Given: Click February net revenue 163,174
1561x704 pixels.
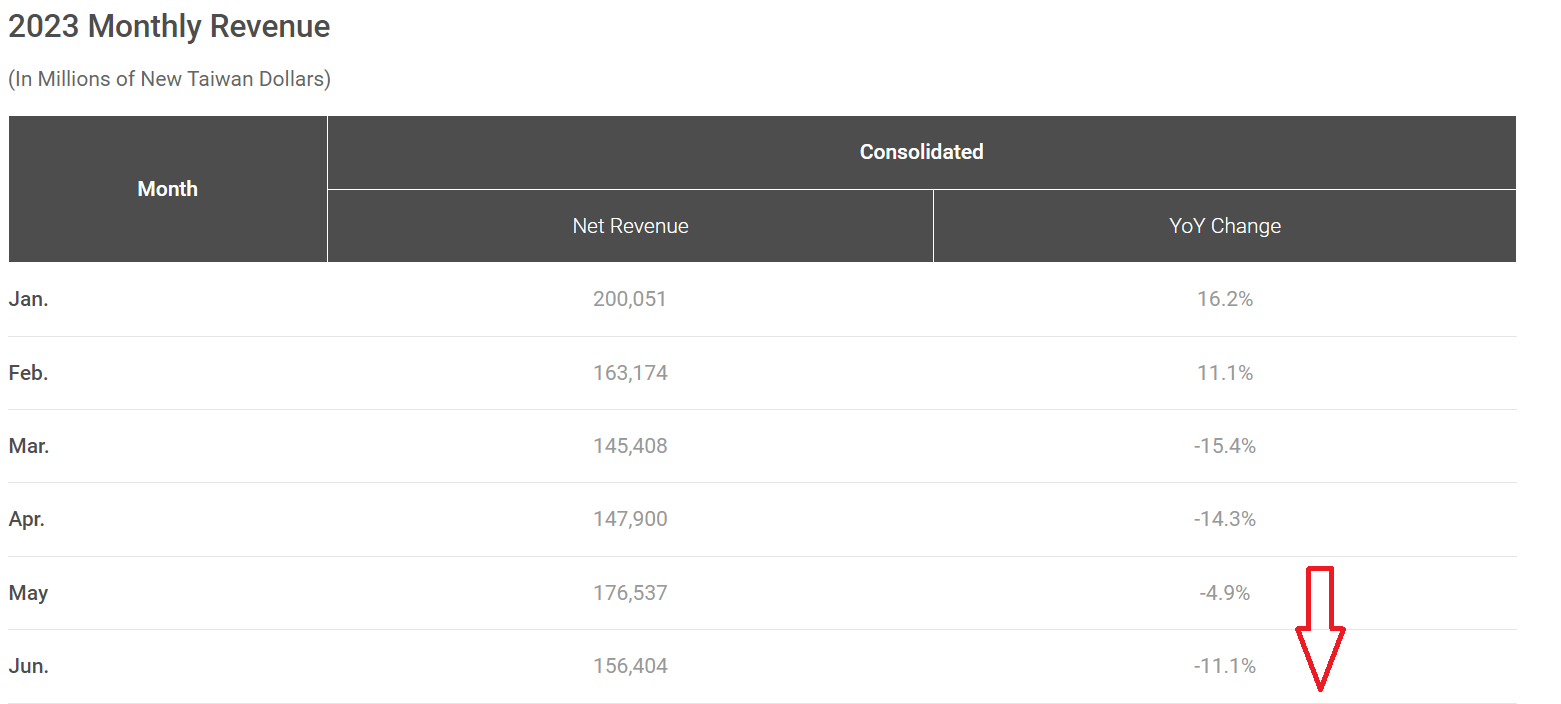Looking at the screenshot, I should point(630,373).
